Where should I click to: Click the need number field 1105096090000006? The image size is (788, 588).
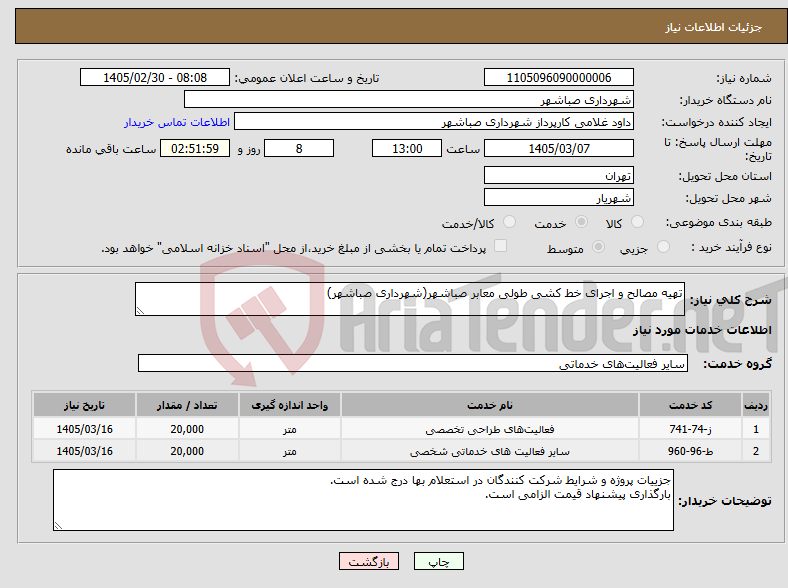[558, 77]
